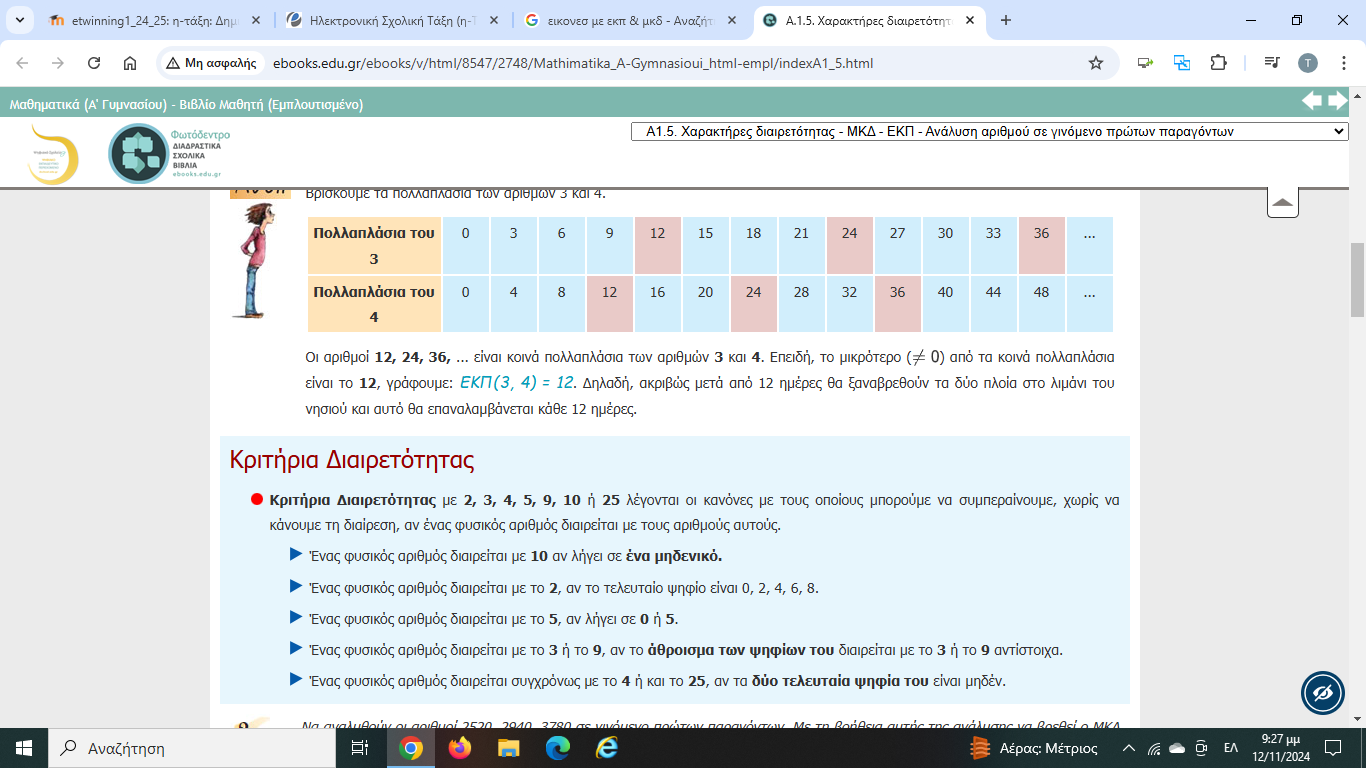Viewport: 1366px width, 768px height.
Task: Click cell 48 in multiples of 4 row
Action: tap(1042, 304)
